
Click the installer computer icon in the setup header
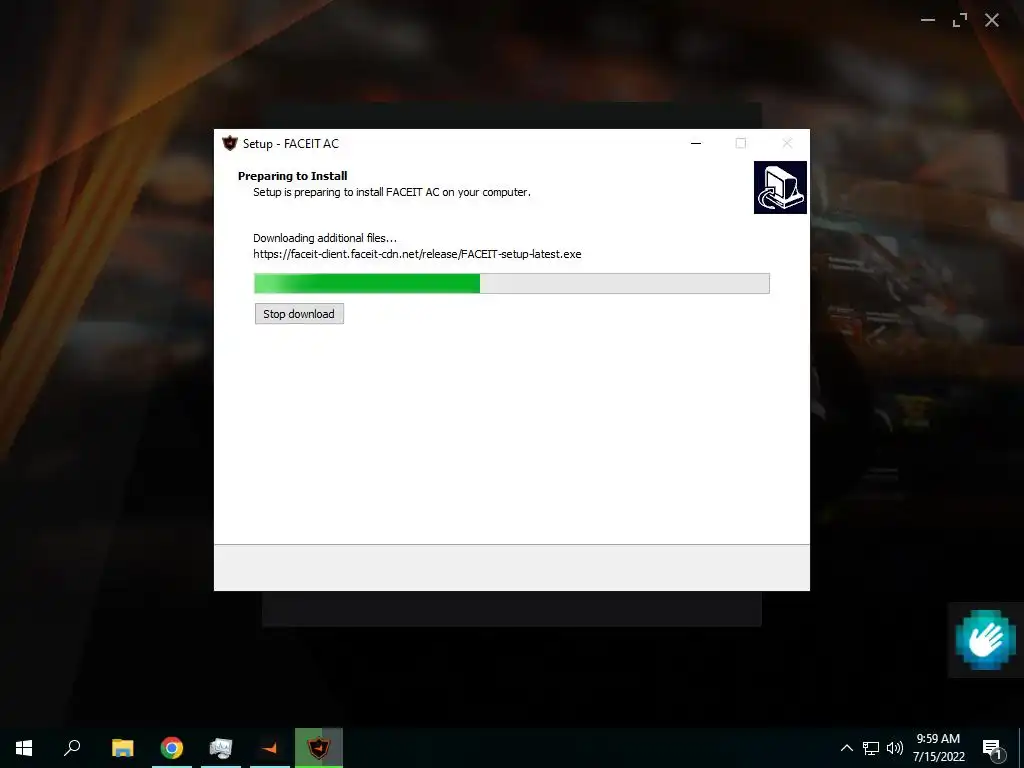pyautogui.click(x=780, y=187)
